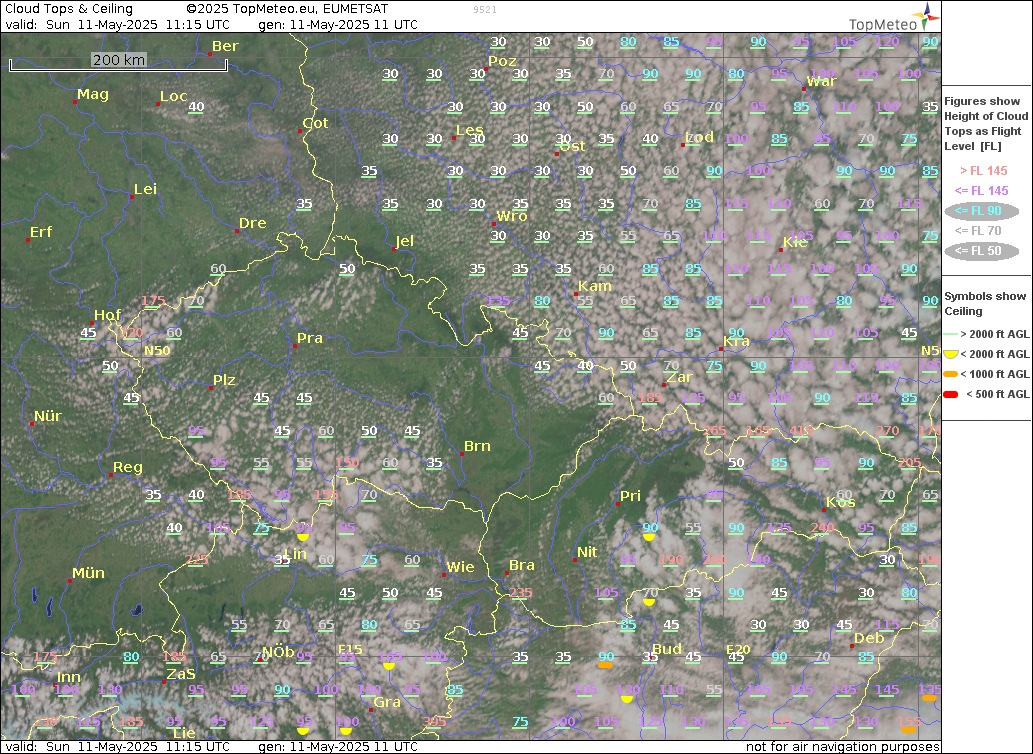Click the 'Bra' city label

tap(522, 565)
